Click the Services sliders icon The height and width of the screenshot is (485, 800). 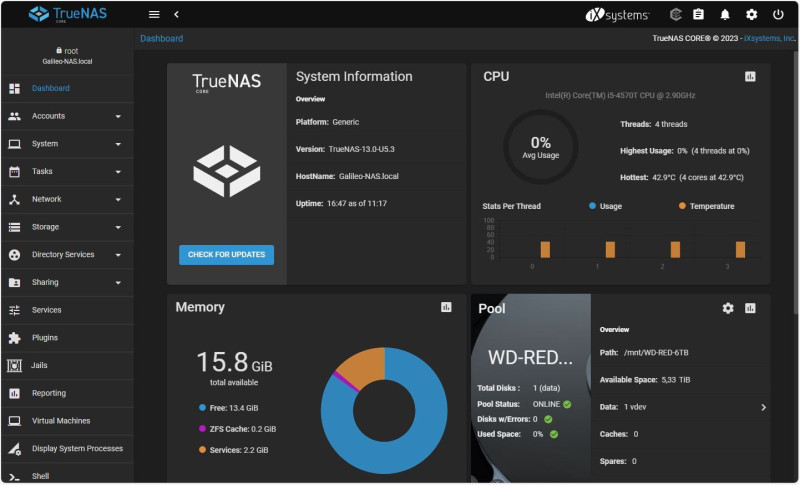tap(14, 310)
